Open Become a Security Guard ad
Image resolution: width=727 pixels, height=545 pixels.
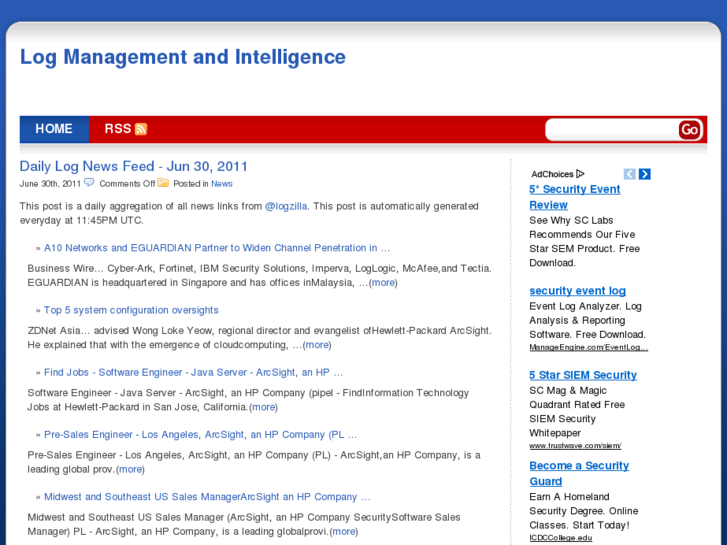click(579, 473)
